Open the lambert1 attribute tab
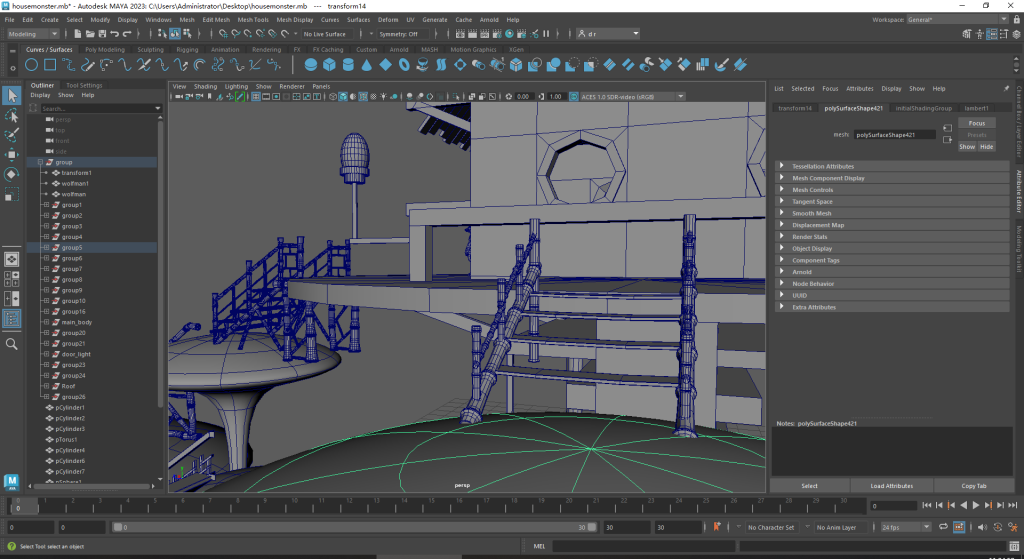 point(976,108)
